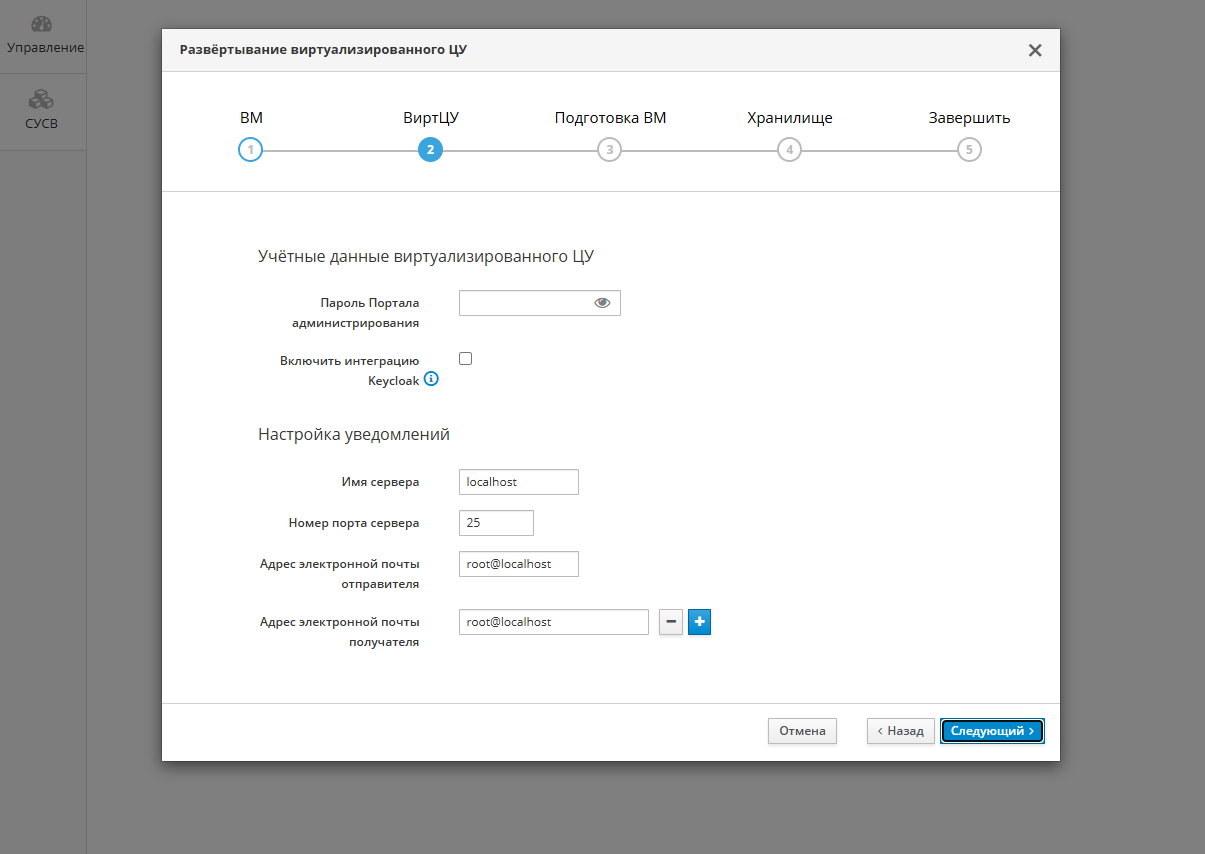Click the Имя сервера input field
1205x854 pixels.
point(518,482)
